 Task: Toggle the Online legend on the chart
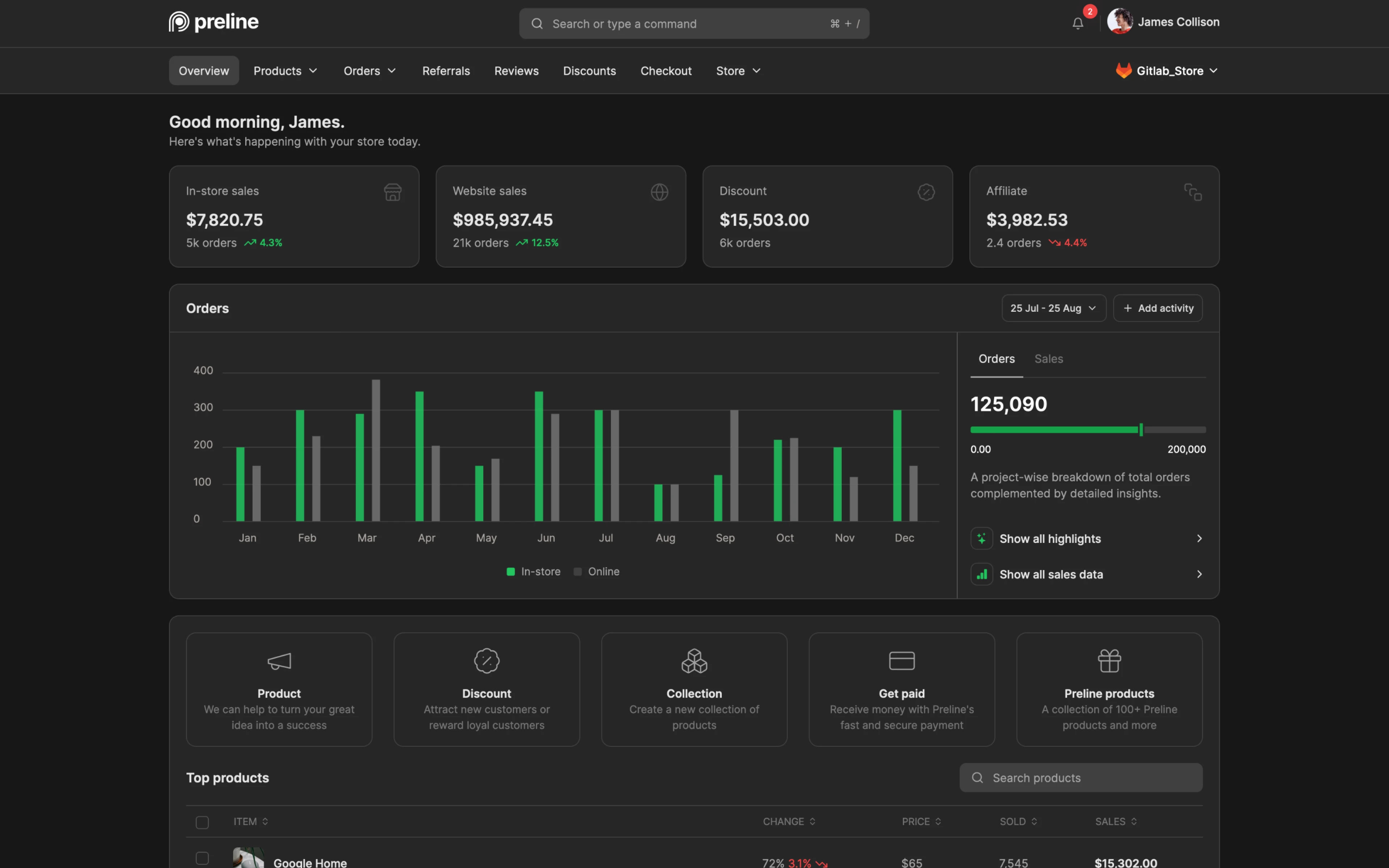coord(596,571)
